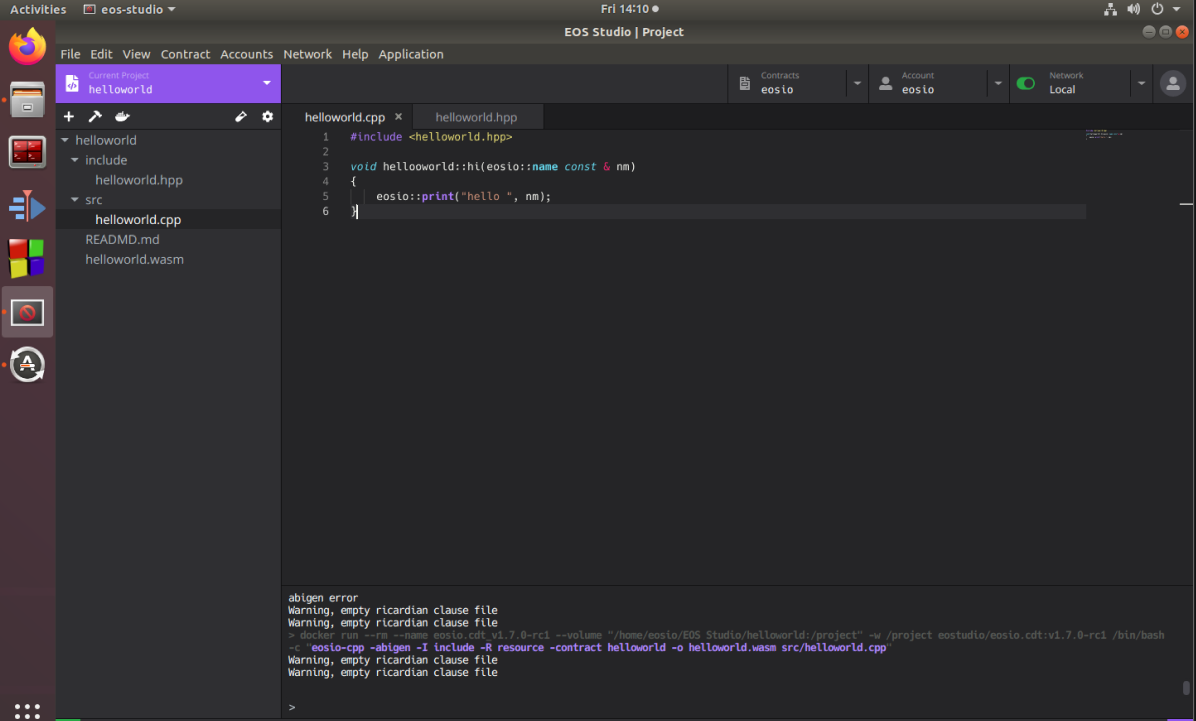Image resolution: width=1196 pixels, height=721 pixels.
Task: Open the eos-studio app menu in top bar
Action: pos(129,9)
